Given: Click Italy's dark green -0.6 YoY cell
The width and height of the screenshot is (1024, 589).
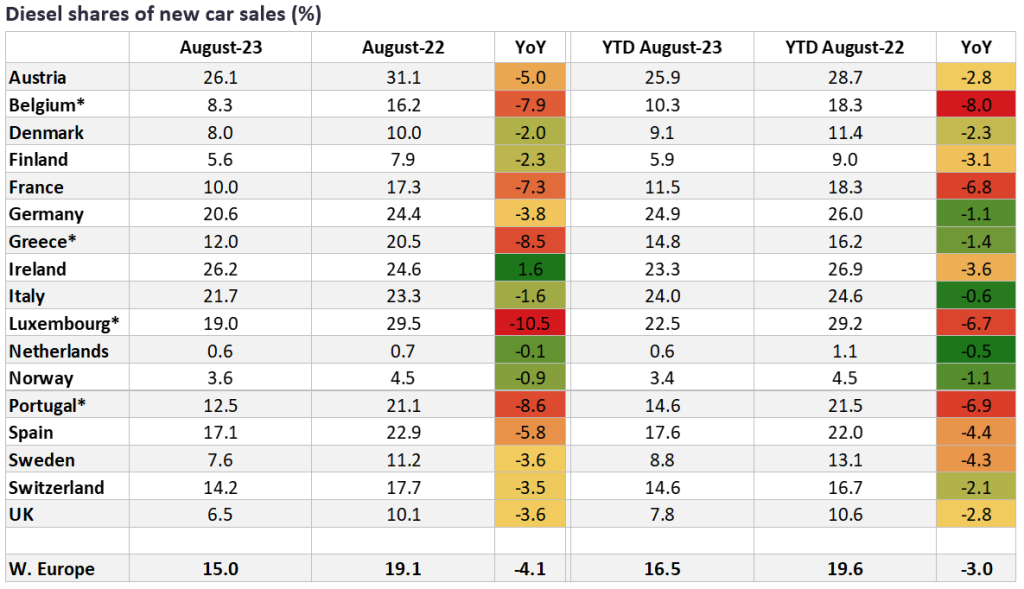Looking at the screenshot, I should click(975, 297).
